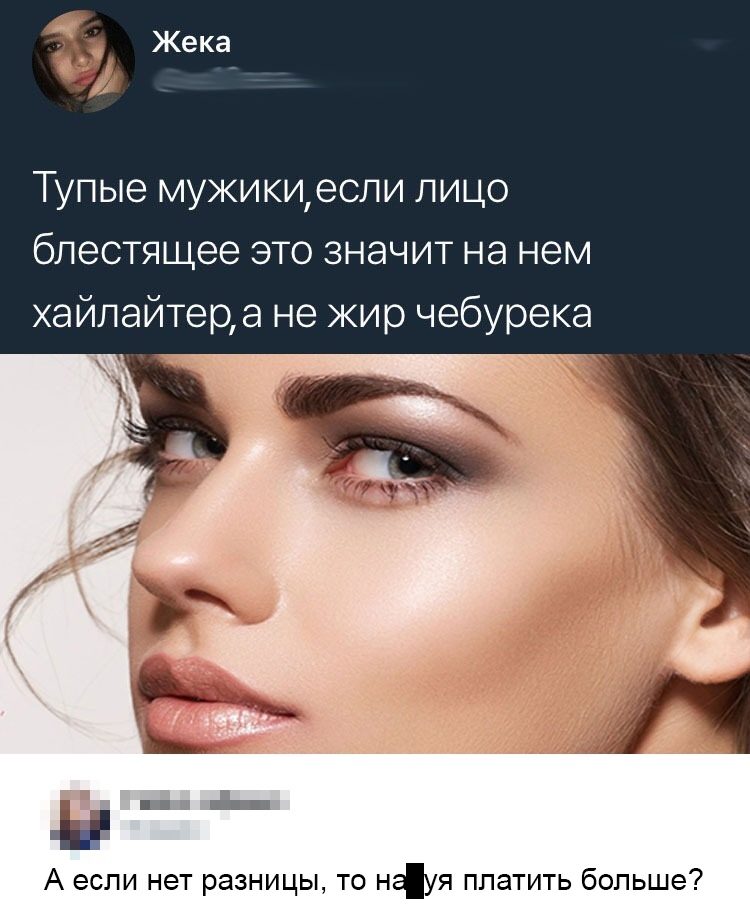Click the black censor box in comment
Screen dimensions: 750x924
(x=415, y=880)
